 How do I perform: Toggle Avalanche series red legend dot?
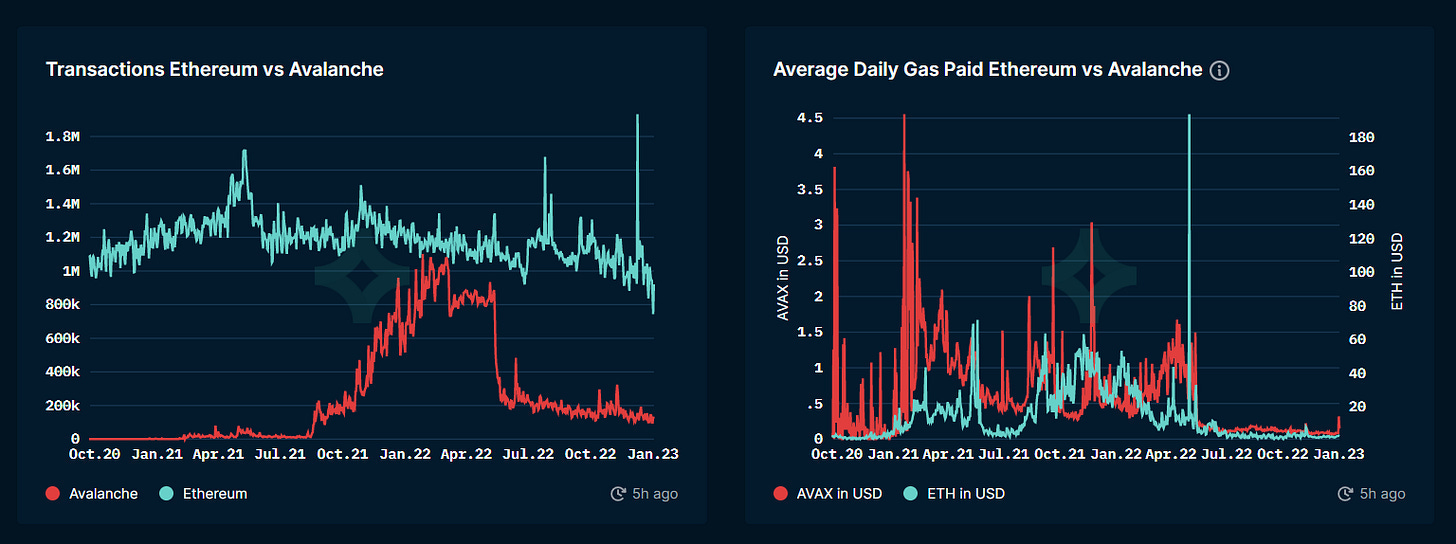coord(53,494)
